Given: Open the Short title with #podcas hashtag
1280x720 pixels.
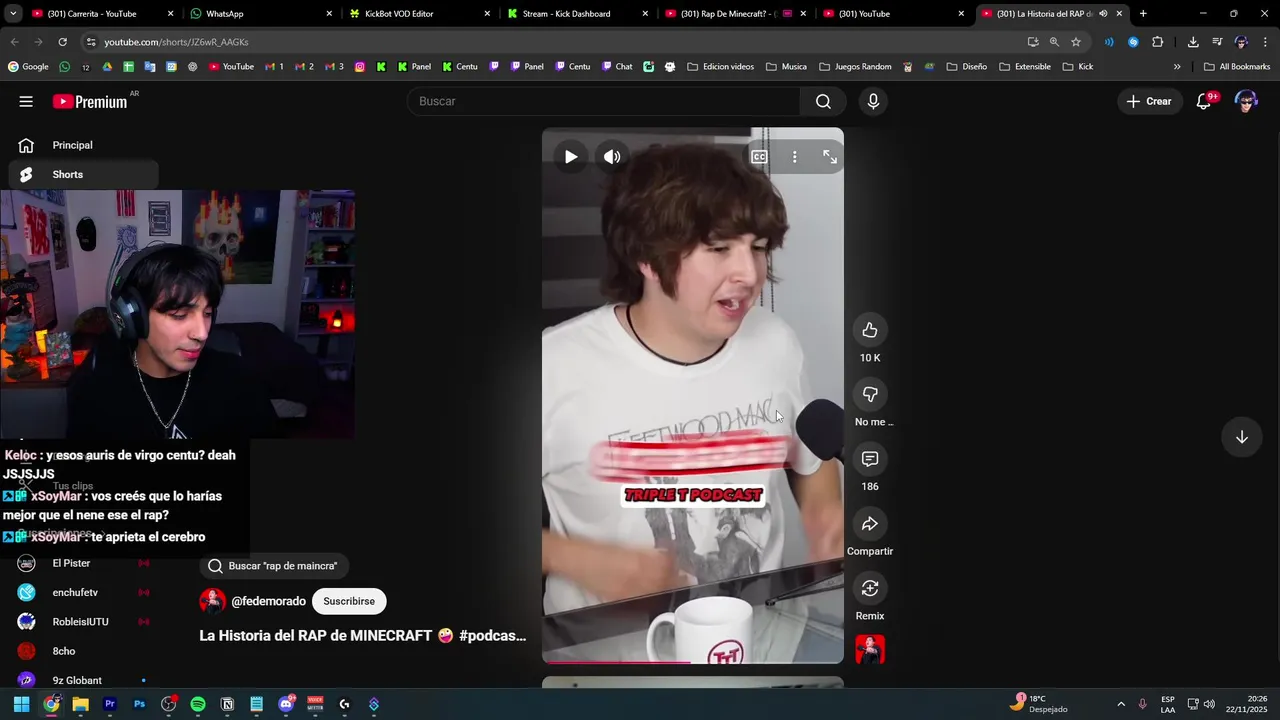Looking at the screenshot, I should pyautogui.click(x=363, y=636).
